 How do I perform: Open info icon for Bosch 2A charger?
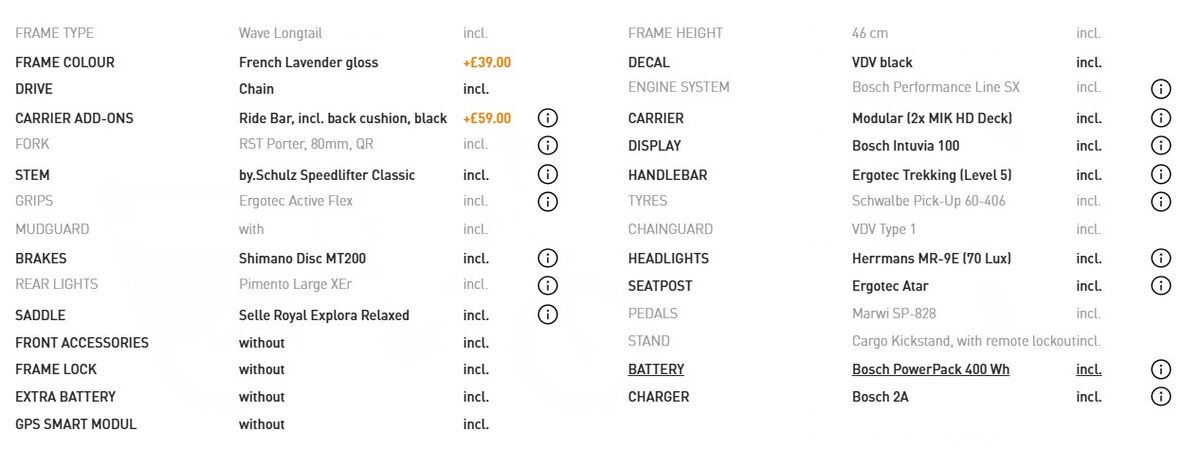pos(1161,397)
